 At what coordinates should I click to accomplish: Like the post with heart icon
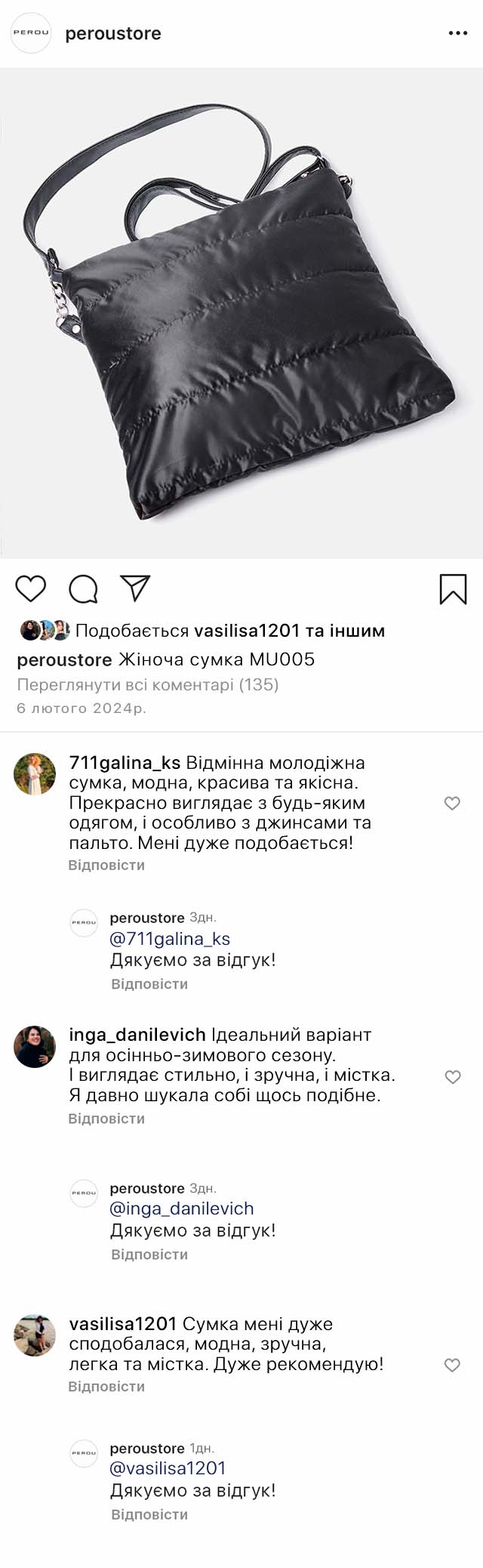tap(31, 589)
